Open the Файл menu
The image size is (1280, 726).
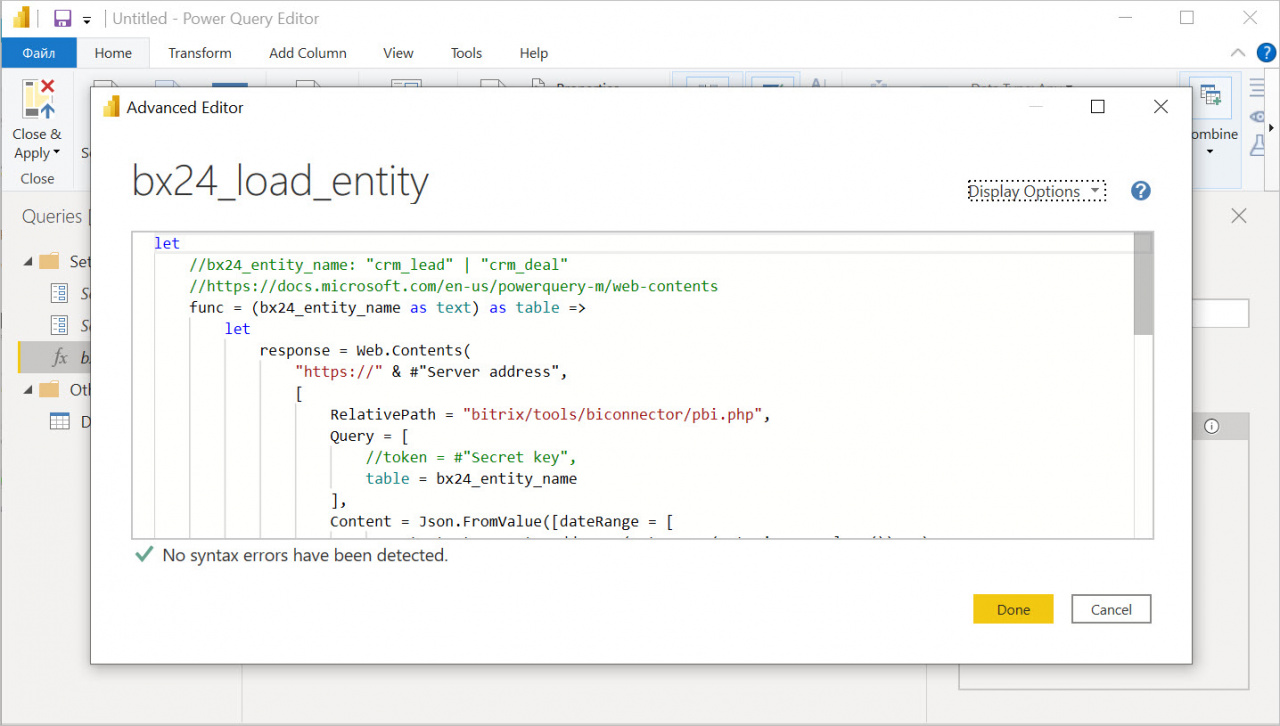(x=39, y=53)
